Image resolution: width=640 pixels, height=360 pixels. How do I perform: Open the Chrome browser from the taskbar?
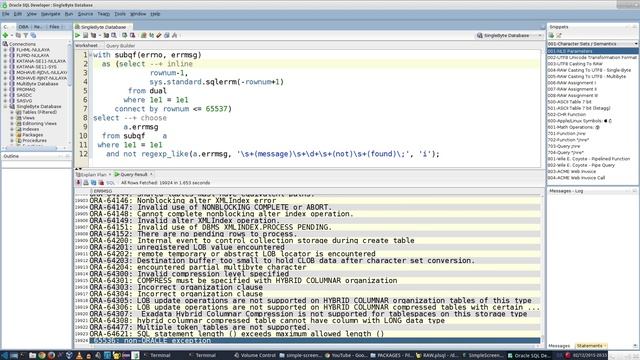(x=42, y=356)
